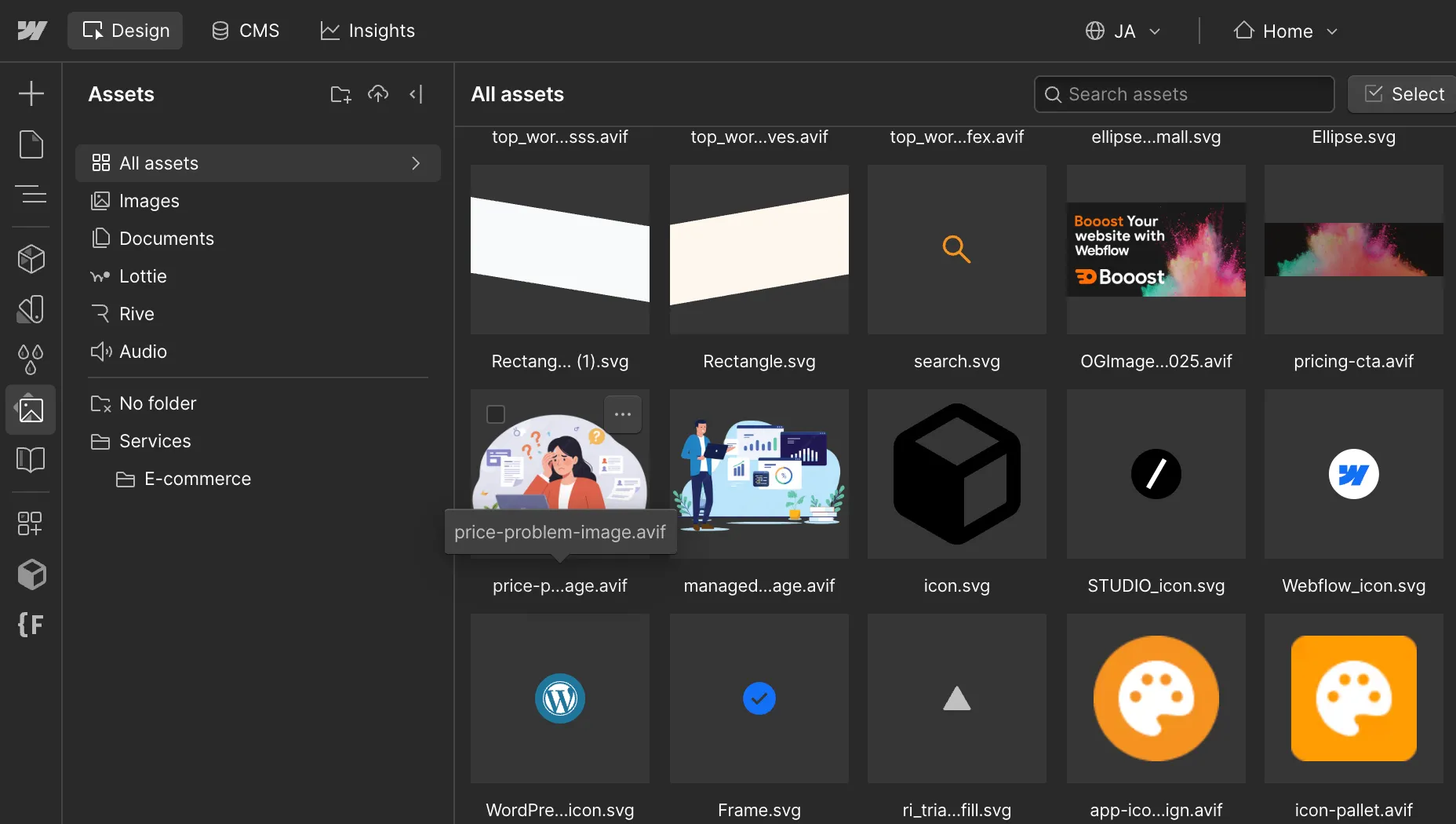Expand All assets with the chevron

[416, 163]
